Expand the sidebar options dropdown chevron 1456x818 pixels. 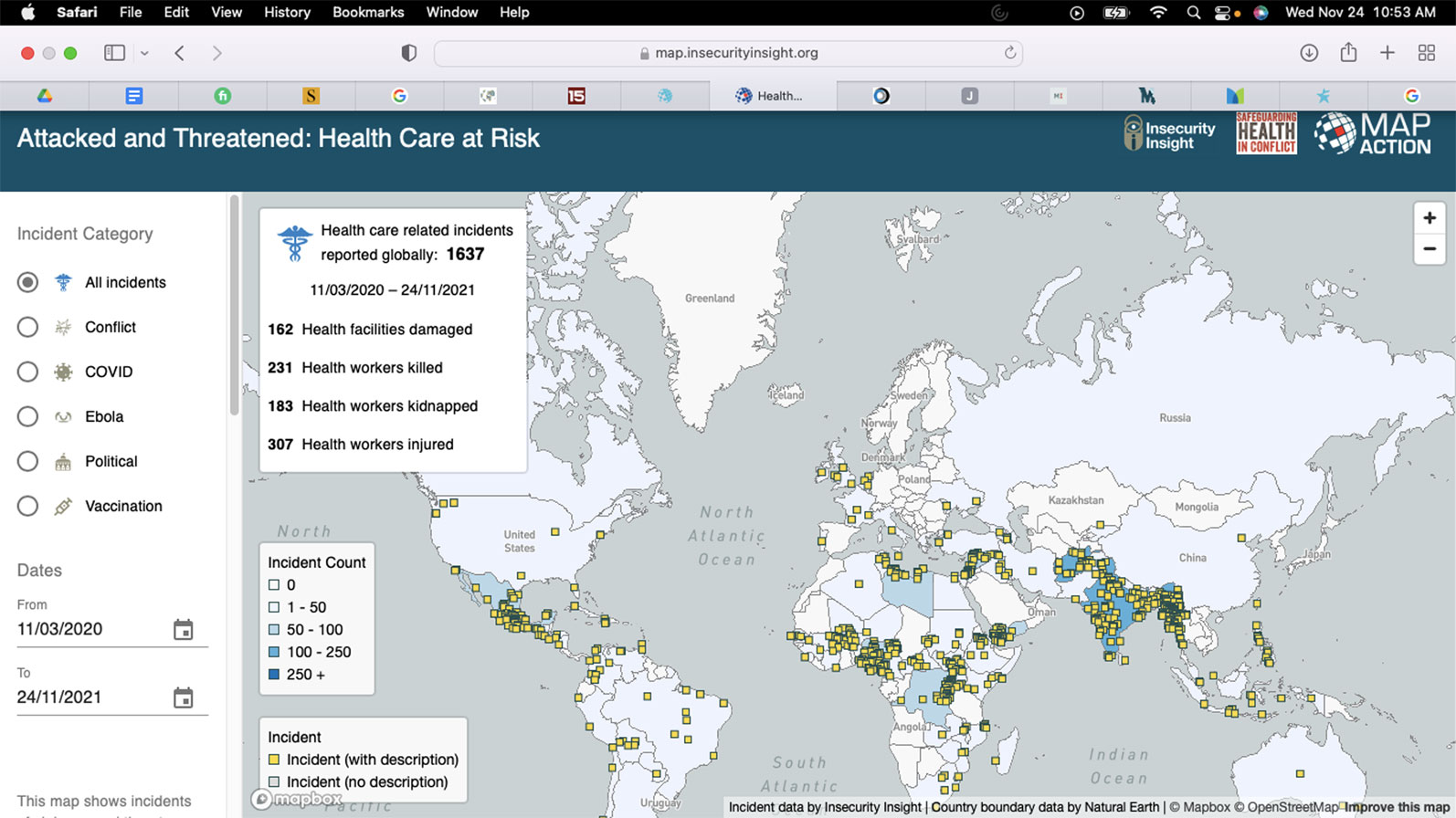pos(144,53)
